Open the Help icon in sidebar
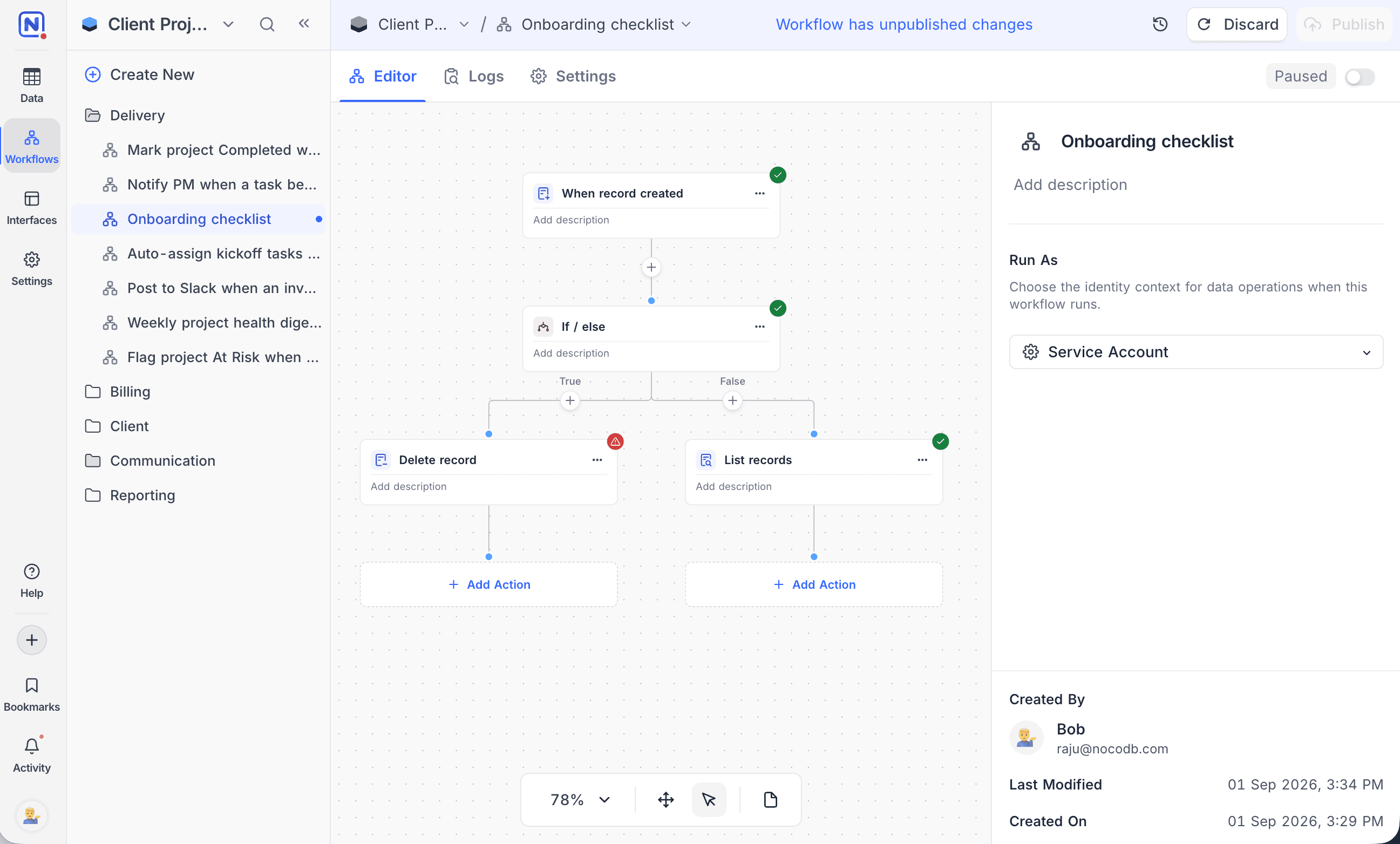 pyautogui.click(x=31, y=581)
